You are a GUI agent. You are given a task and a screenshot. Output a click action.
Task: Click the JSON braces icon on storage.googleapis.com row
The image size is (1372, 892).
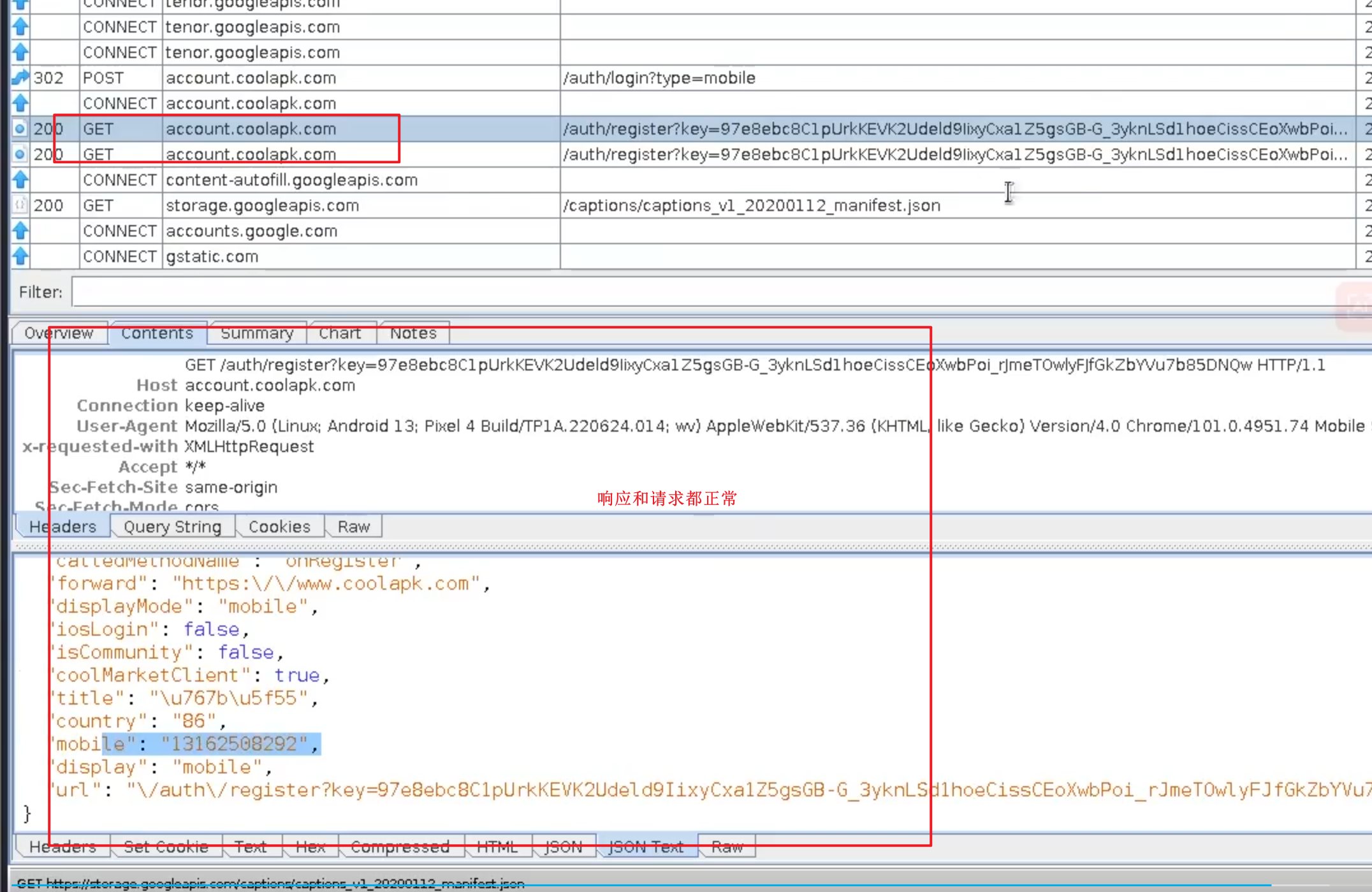tap(20, 205)
